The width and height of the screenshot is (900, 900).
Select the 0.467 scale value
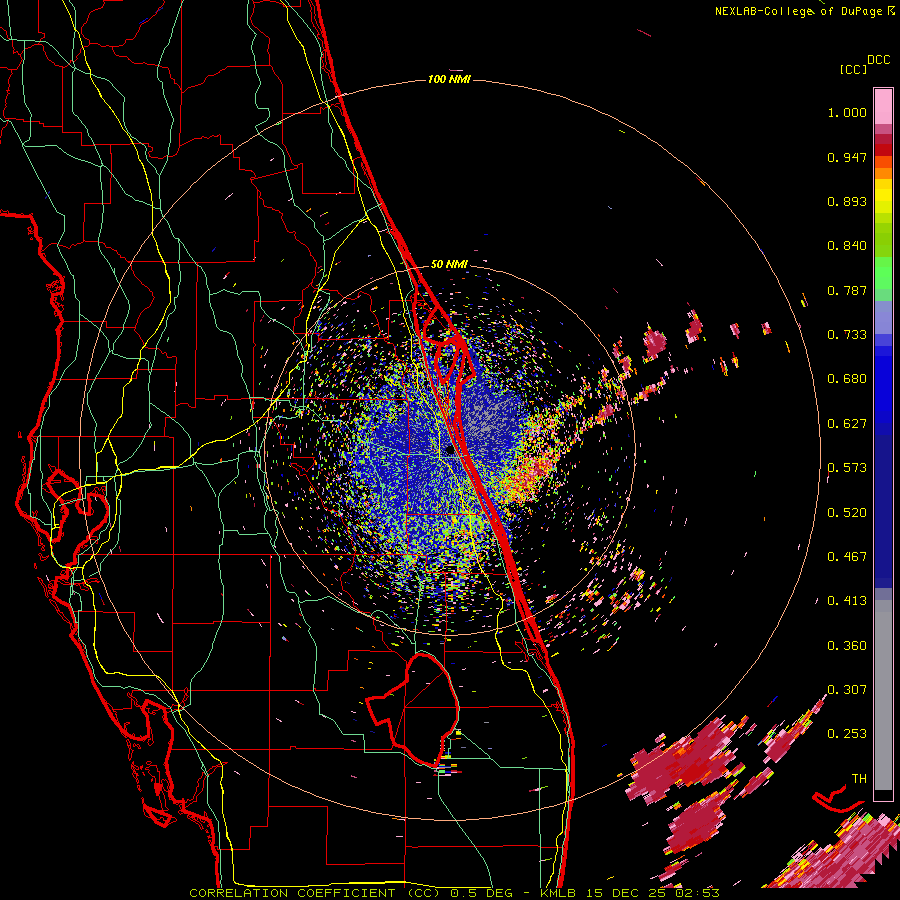click(847, 557)
